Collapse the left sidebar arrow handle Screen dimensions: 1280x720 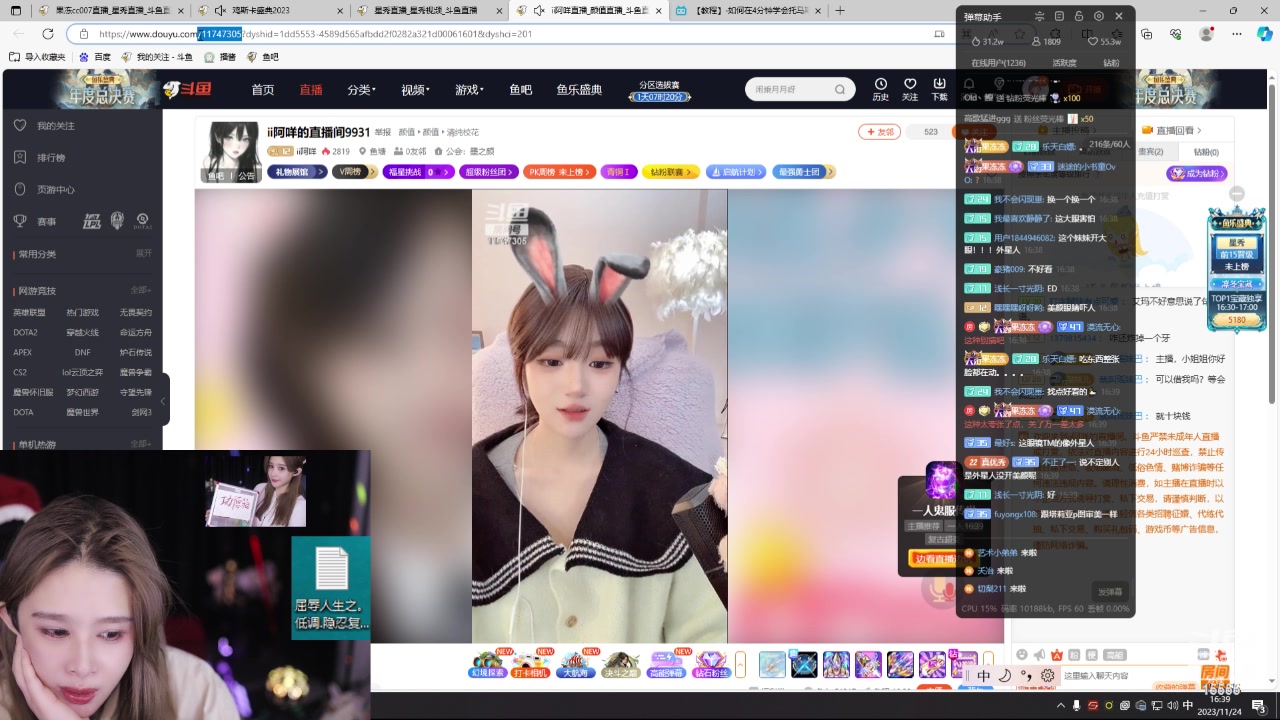(x=163, y=401)
